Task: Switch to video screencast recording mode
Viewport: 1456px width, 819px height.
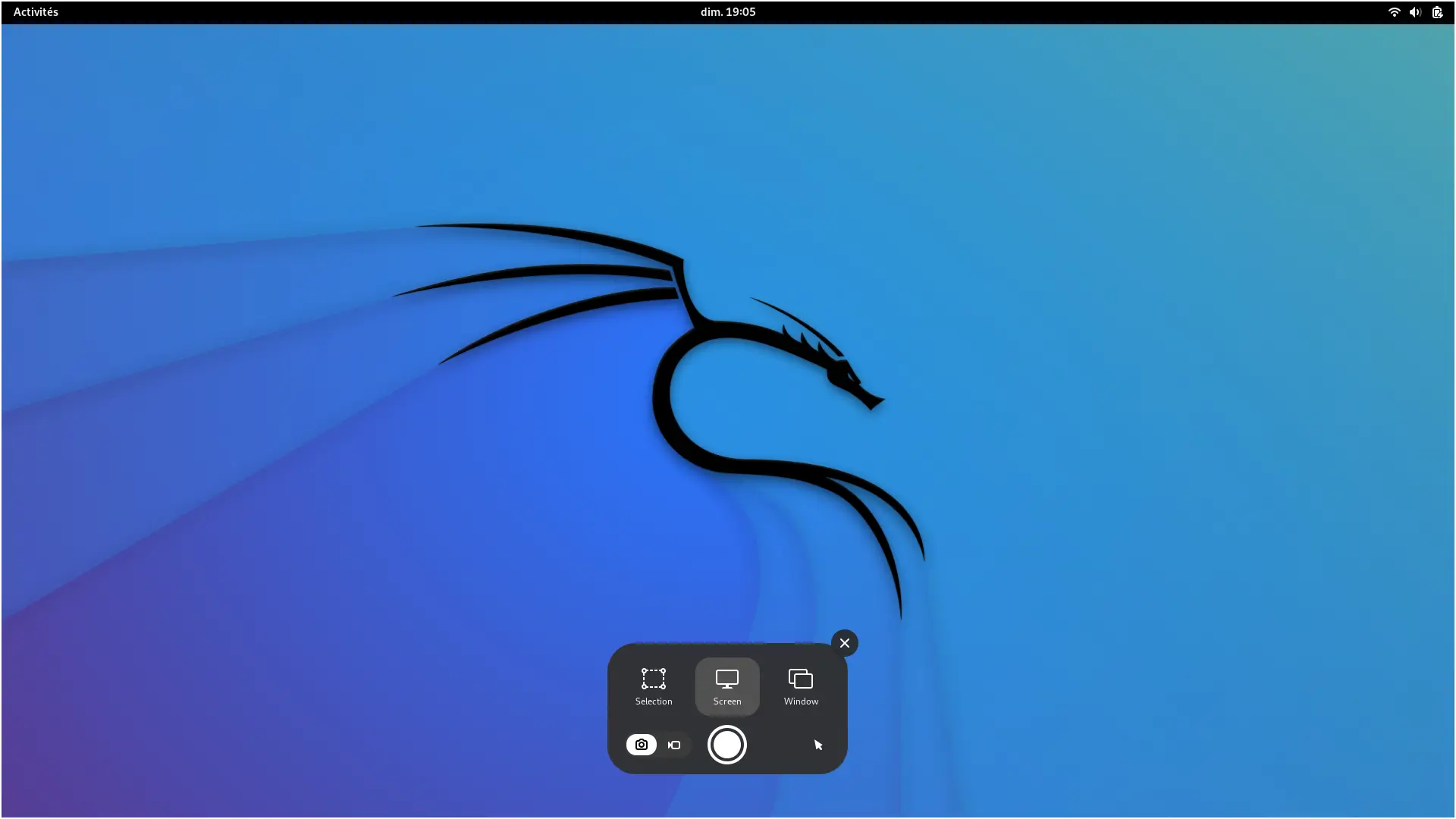Action: [674, 745]
